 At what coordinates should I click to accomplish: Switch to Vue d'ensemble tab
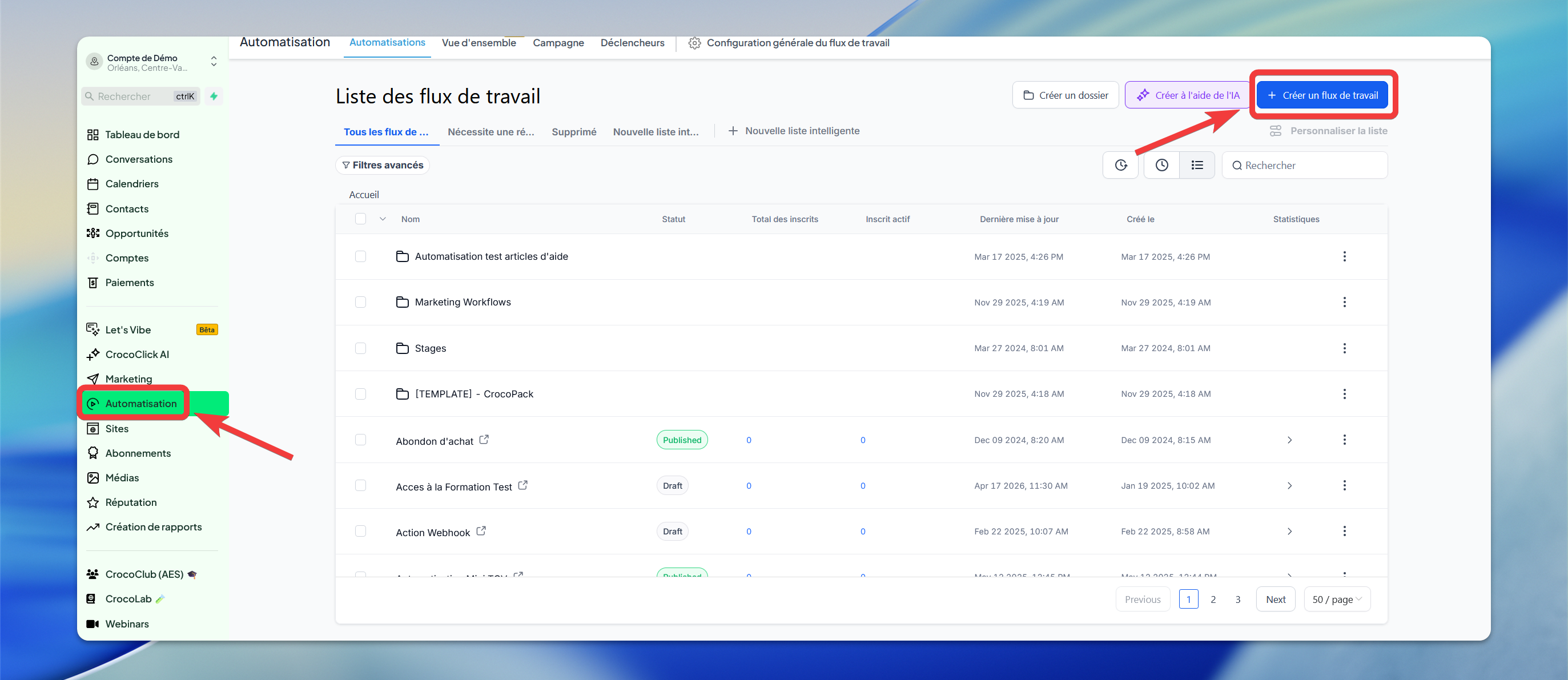pos(479,43)
